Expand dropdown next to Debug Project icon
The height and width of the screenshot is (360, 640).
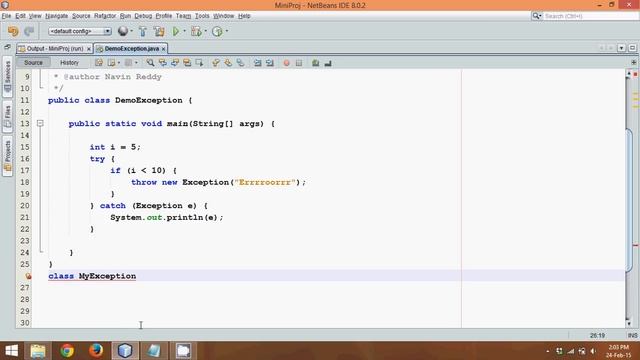tap(205, 31)
